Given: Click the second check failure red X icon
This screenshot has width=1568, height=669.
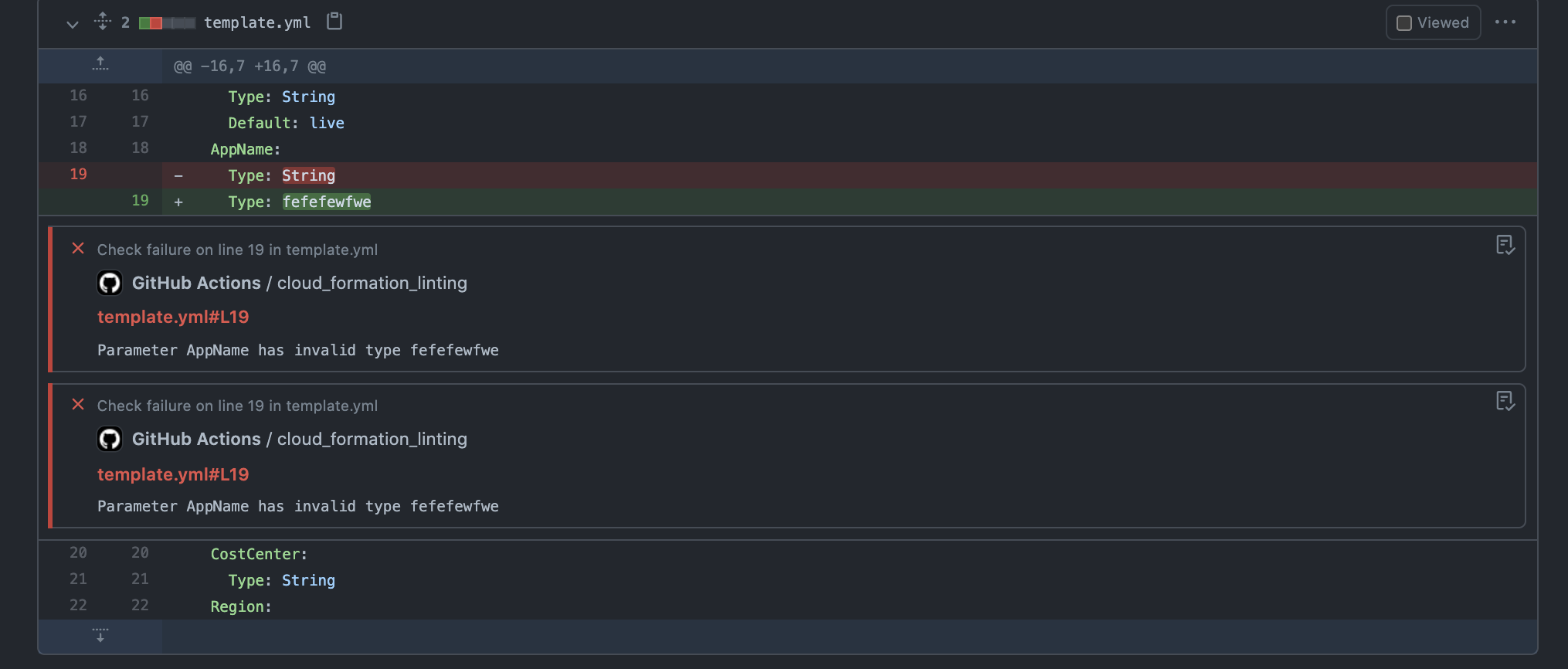Looking at the screenshot, I should (78, 405).
